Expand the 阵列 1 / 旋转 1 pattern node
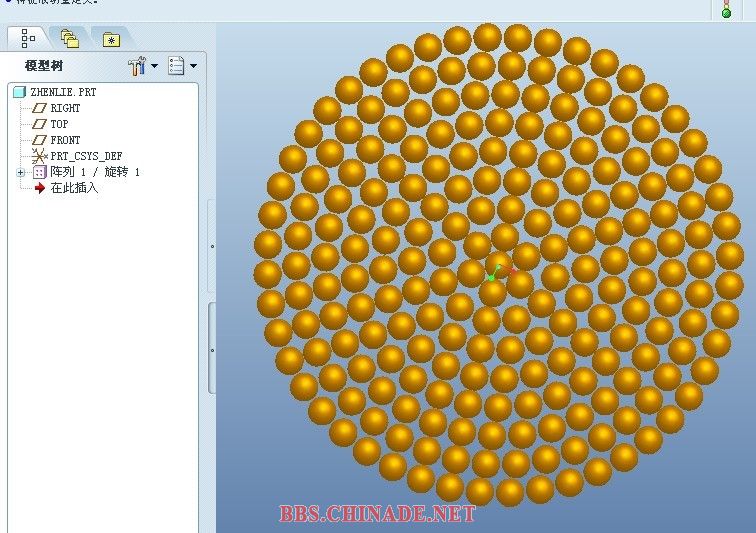Image resolution: width=756 pixels, height=533 pixels. pos(20,172)
